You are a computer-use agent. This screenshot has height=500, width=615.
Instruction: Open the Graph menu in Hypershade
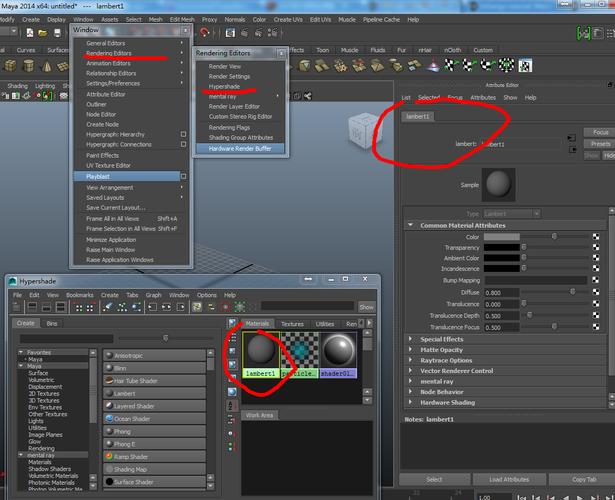[153, 295]
